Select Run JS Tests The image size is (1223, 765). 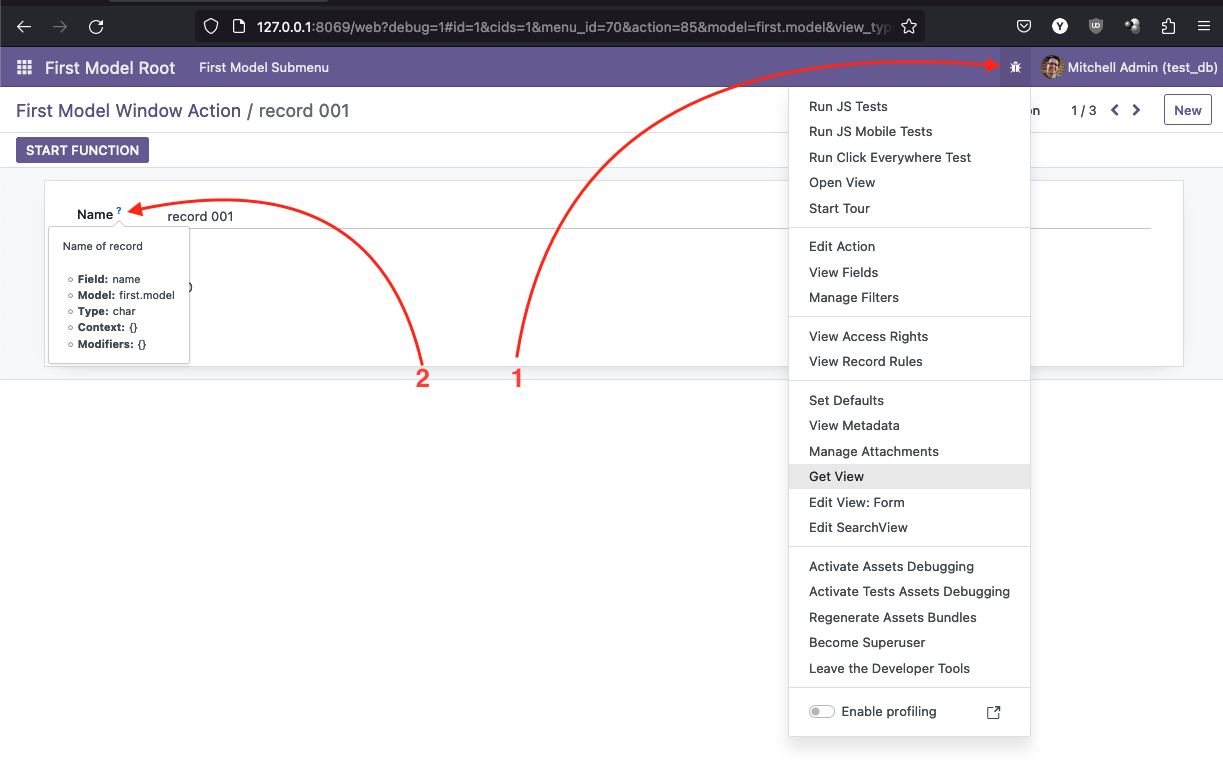tap(848, 106)
